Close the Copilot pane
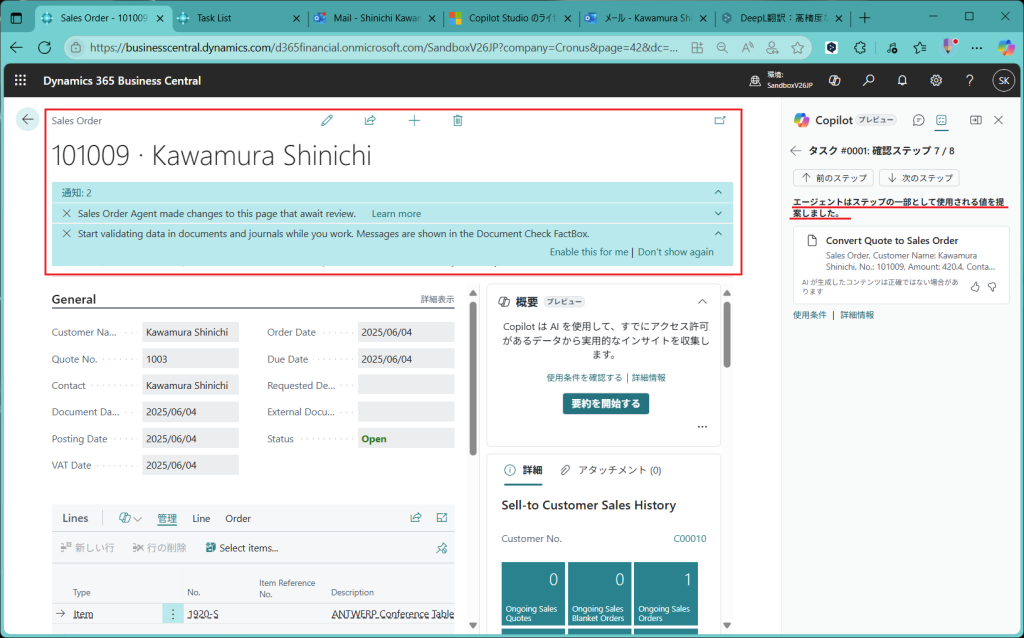 click(x=999, y=120)
